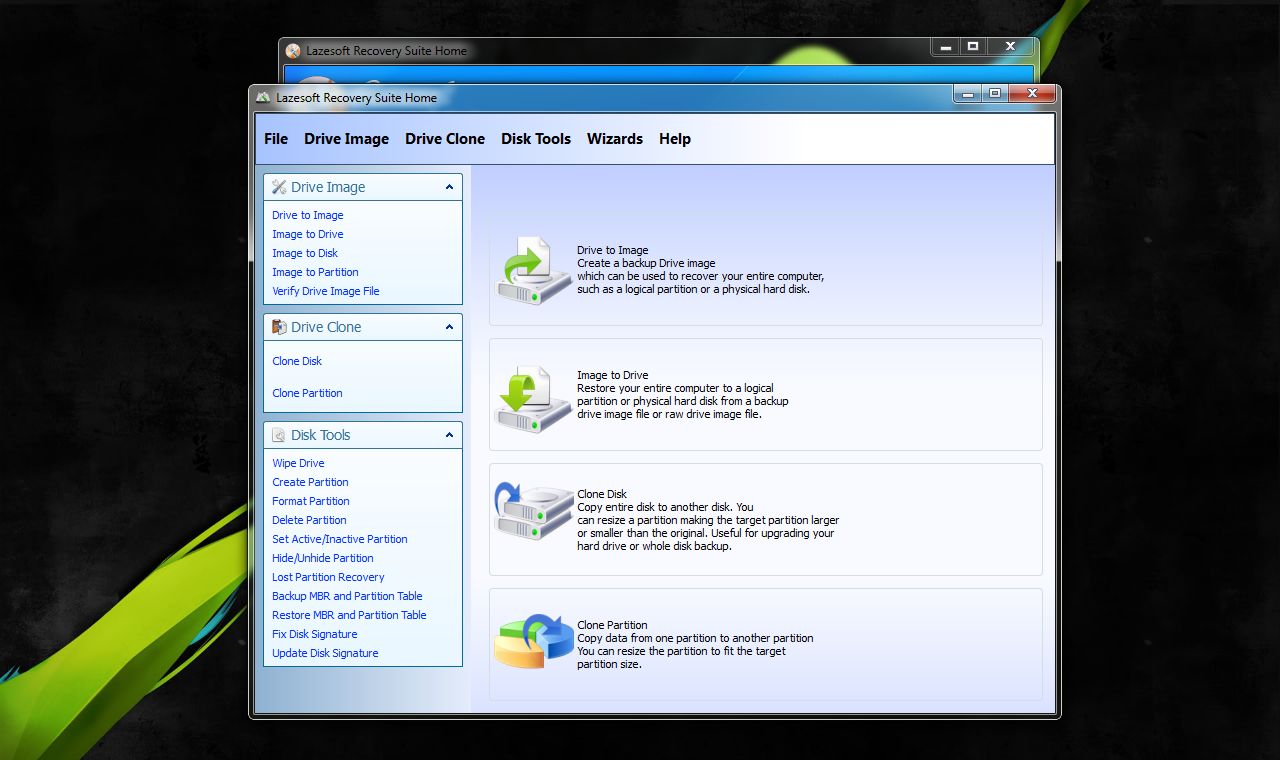Open the Create Partition link
Screen dimensions: 1280x760
(310, 482)
